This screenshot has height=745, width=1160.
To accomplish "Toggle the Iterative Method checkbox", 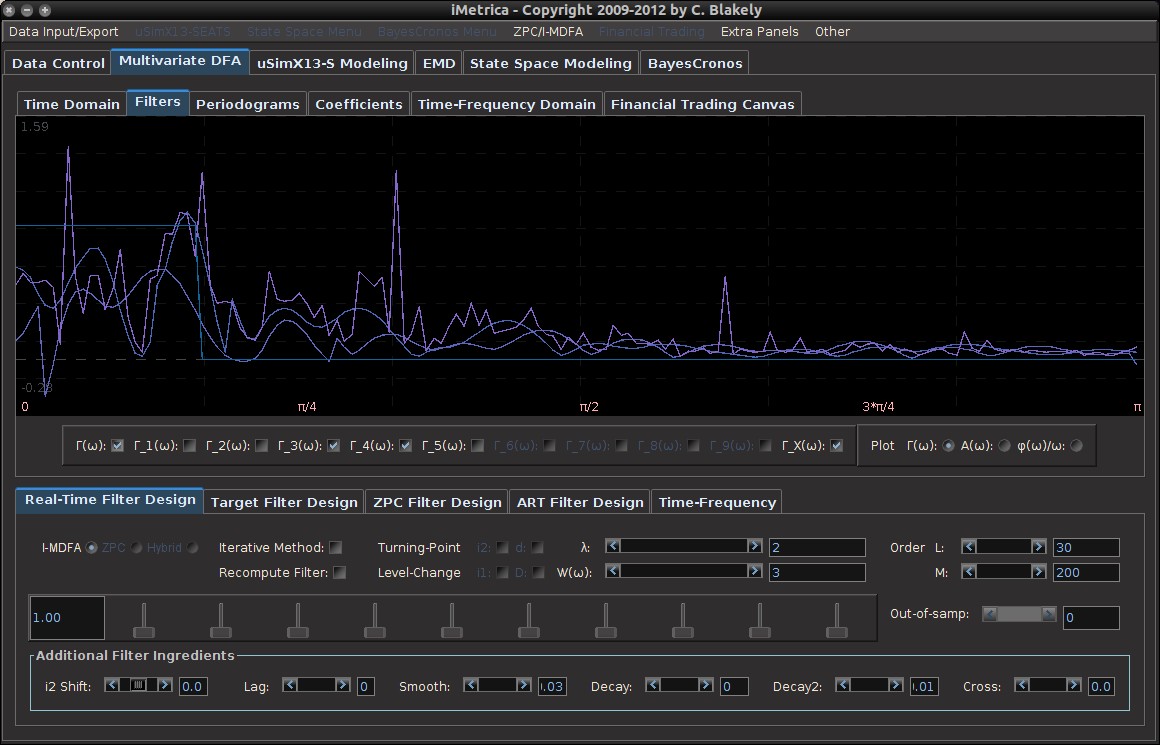I will (x=336, y=547).
